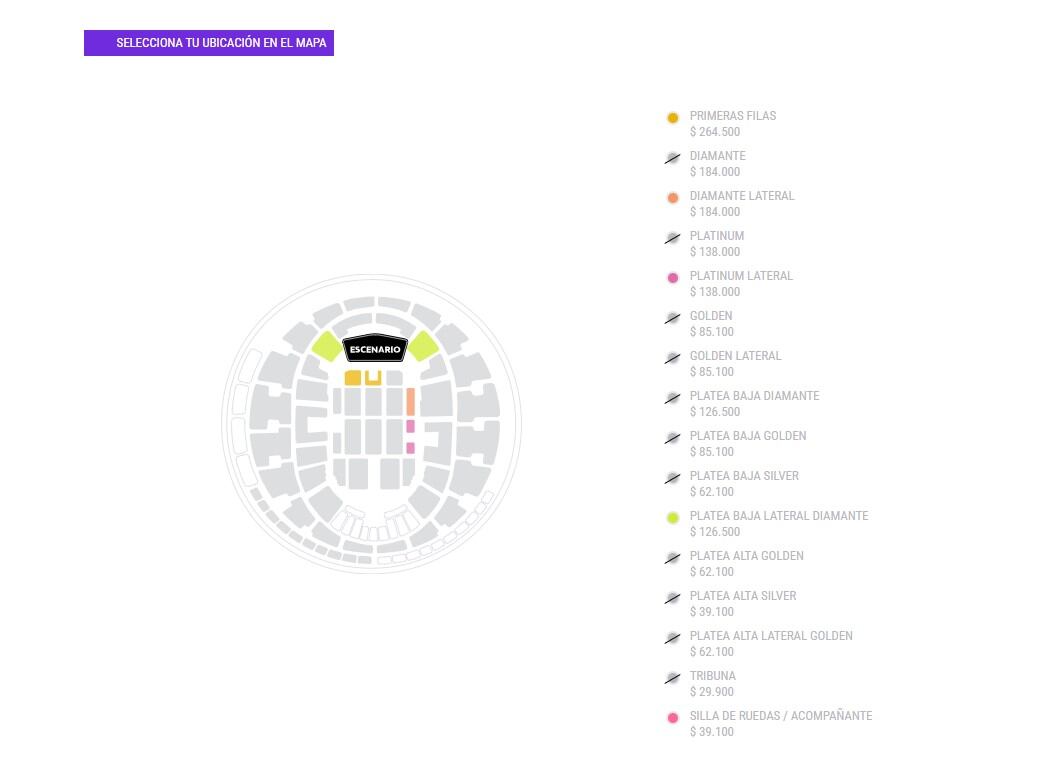Click the PLATEA ALTA SILVER legend icon

coord(673,597)
